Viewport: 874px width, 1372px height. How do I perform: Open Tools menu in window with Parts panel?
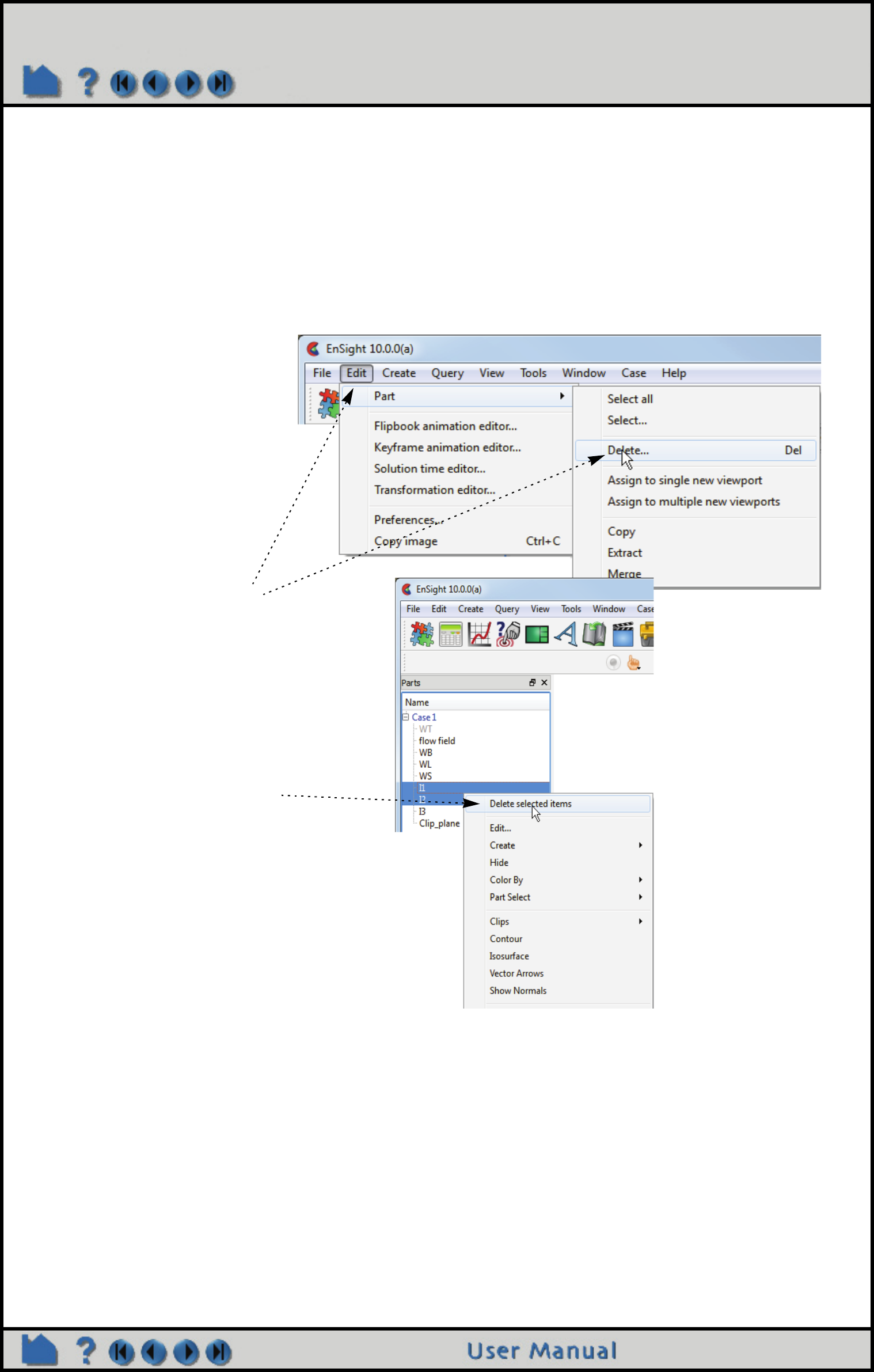coord(571,609)
